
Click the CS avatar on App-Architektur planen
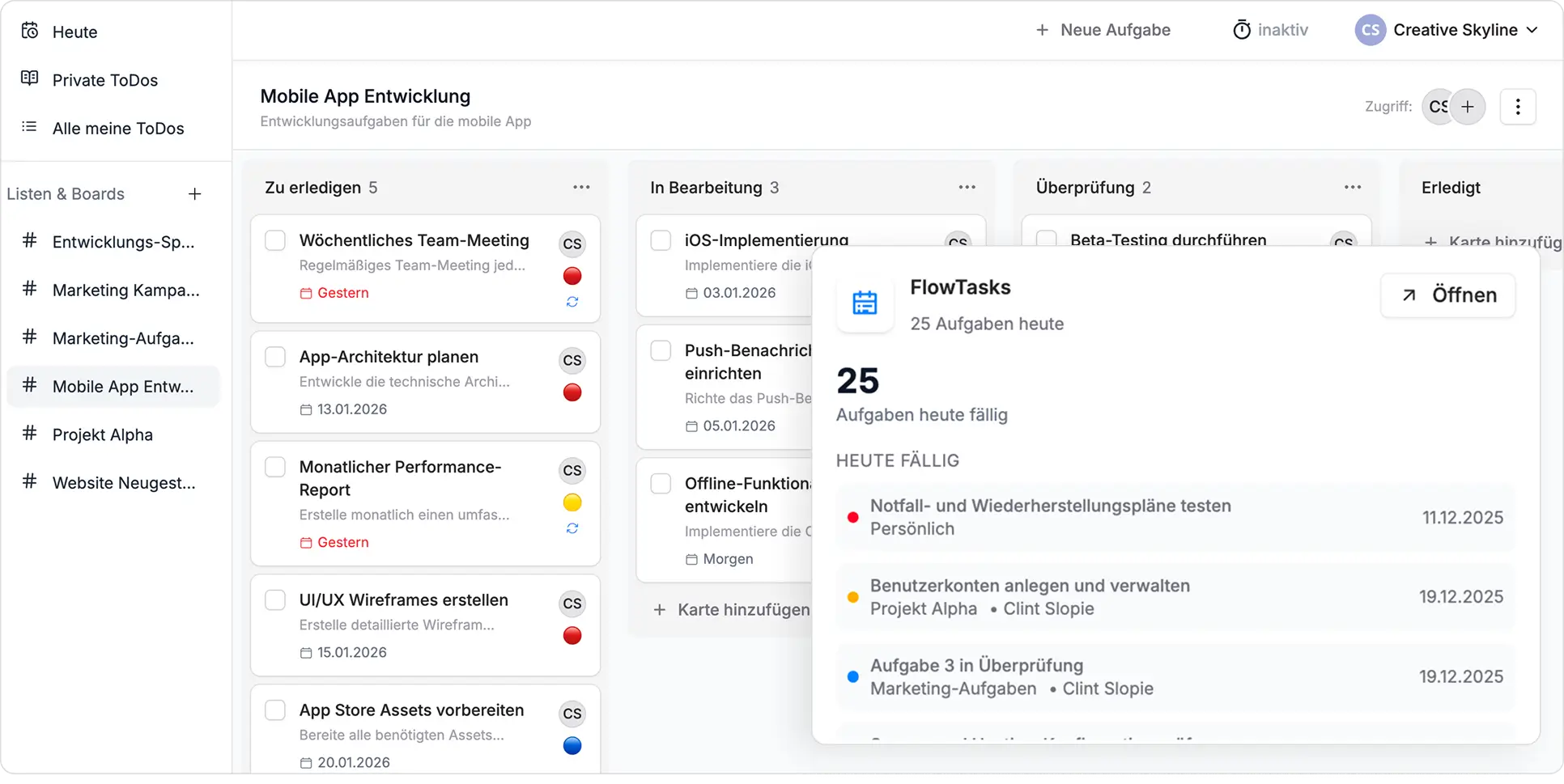pos(572,360)
